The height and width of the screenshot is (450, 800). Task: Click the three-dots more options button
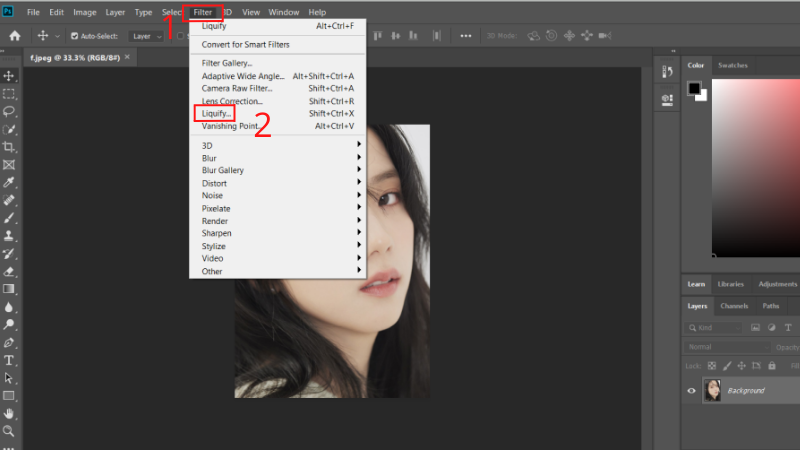tap(465, 36)
